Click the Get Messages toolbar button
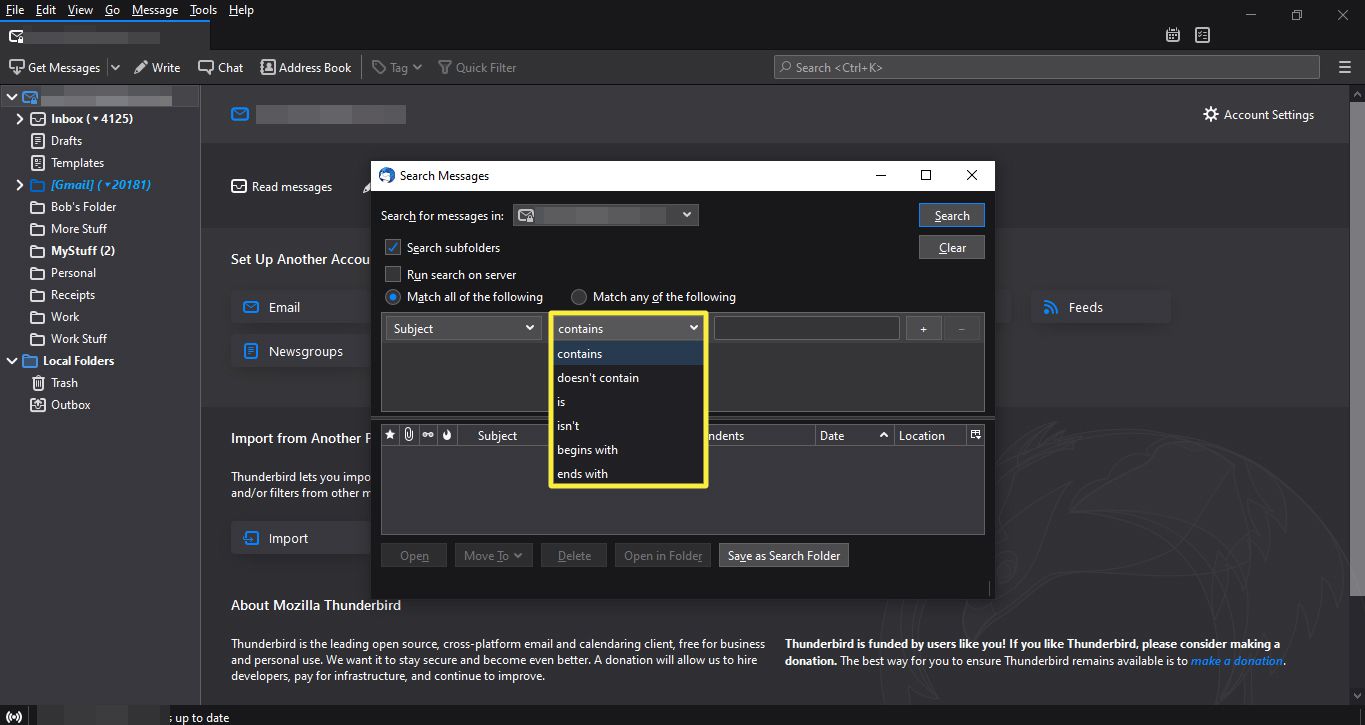This screenshot has height=725, width=1365. pyautogui.click(x=55, y=67)
